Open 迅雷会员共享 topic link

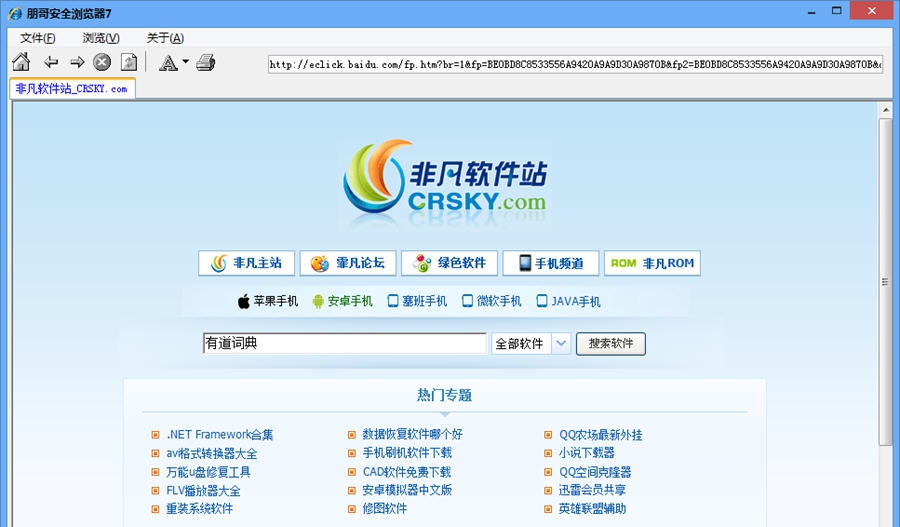592,490
